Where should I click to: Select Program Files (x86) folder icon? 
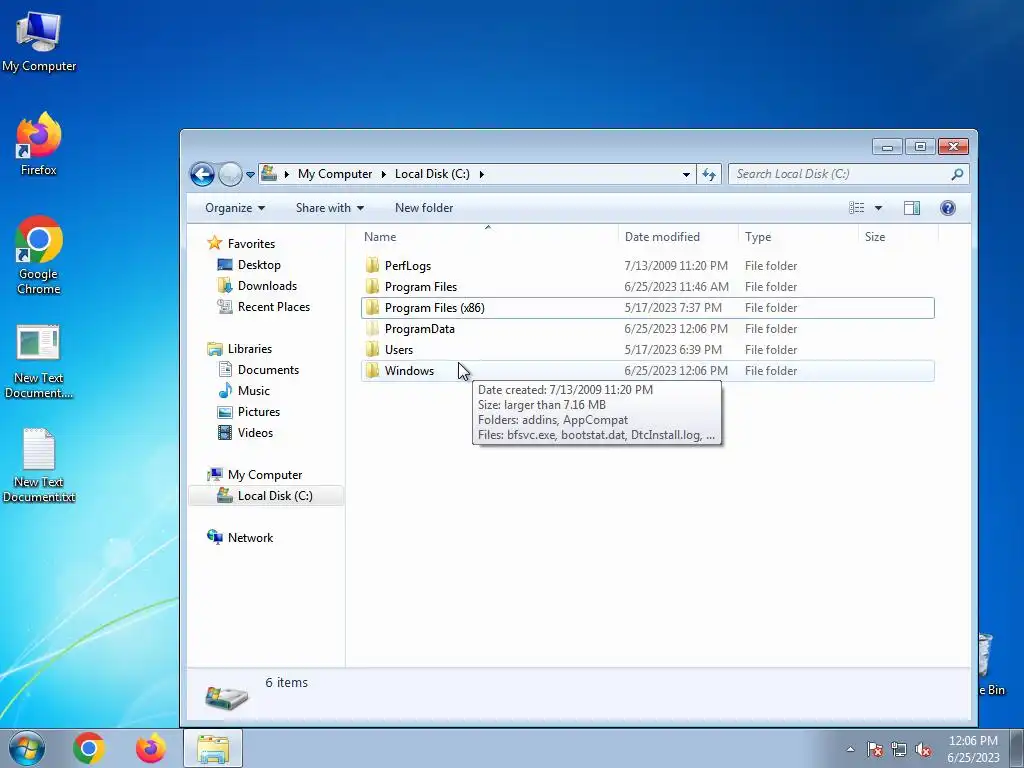[x=372, y=307]
